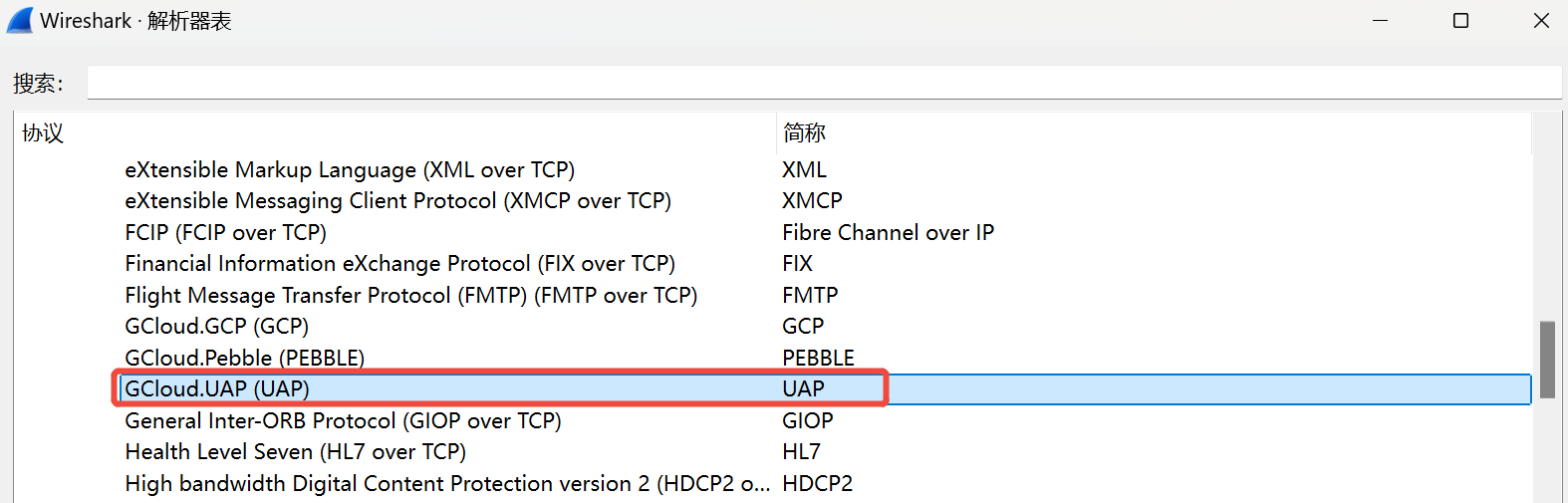Select Flight Message Transfer Protocol (FMTP) row
The image size is (1568, 503).
tap(410, 296)
